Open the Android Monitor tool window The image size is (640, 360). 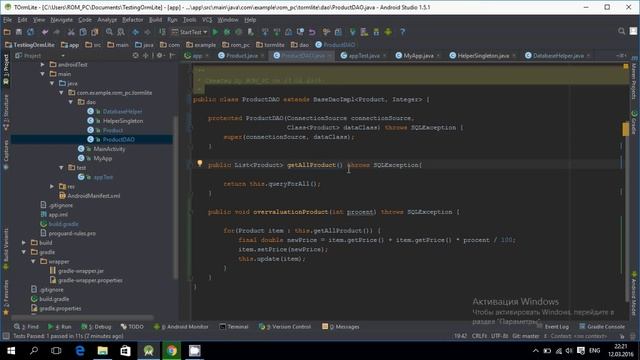(x=181, y=327)
